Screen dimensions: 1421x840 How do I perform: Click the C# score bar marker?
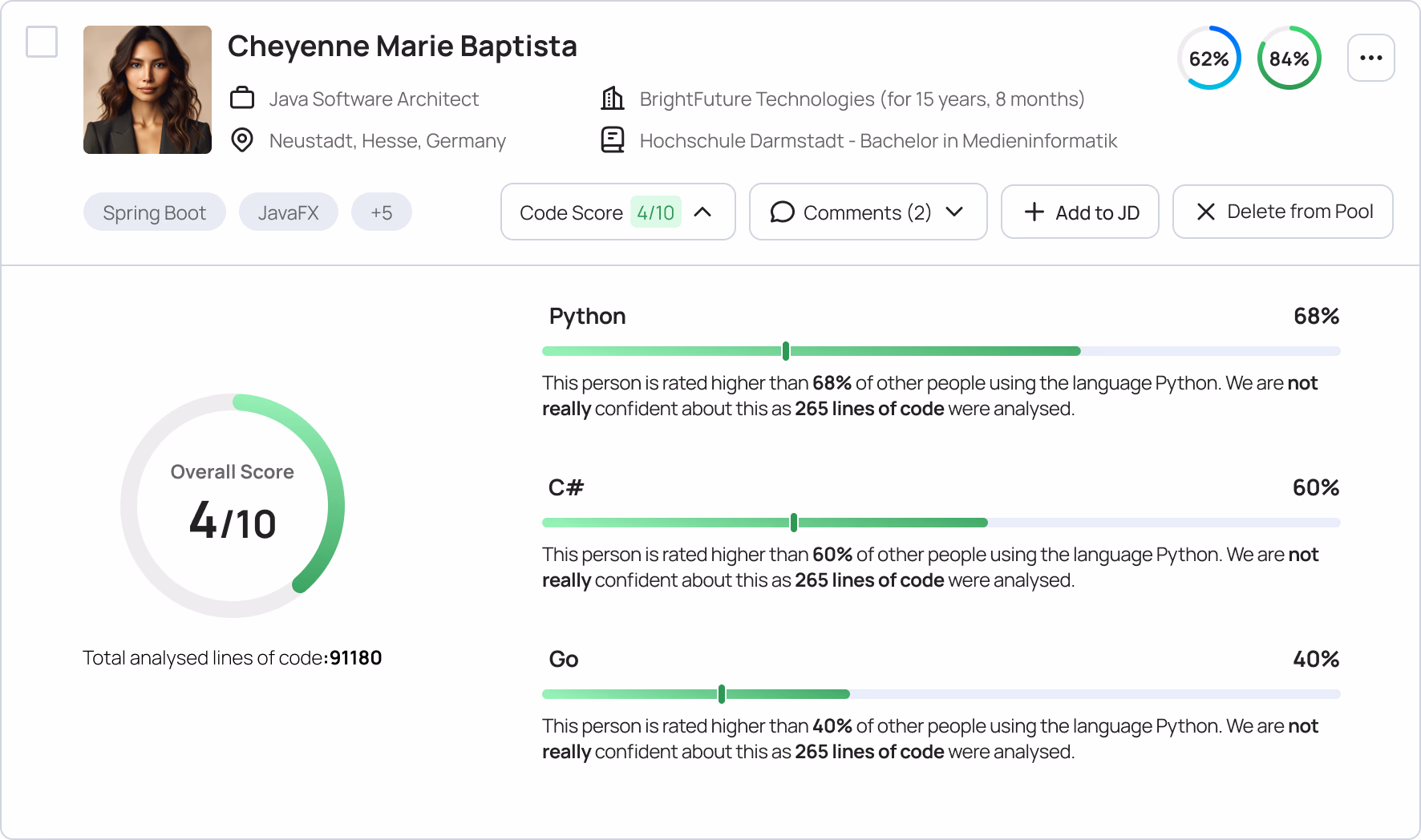click(x=794, y=523)
